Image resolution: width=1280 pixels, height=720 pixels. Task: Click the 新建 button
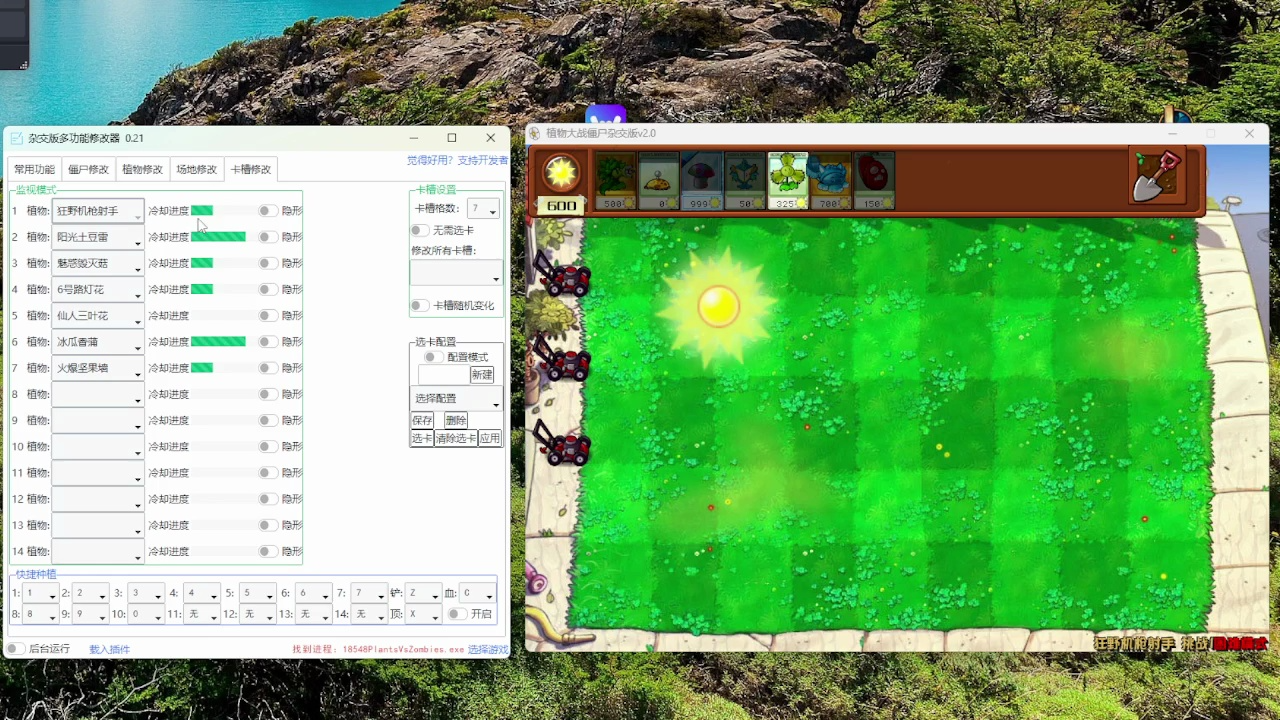pyautogui.click(x=482, y=375)
